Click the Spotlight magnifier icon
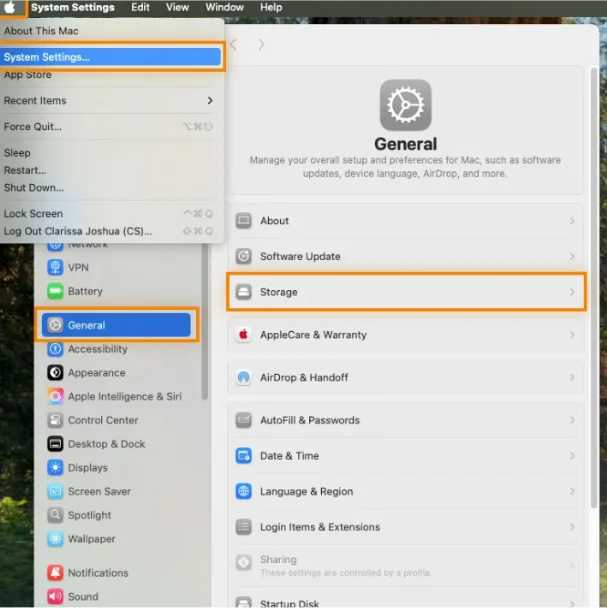Viewport: 607px width, 608px height. click(x=55, y=515)
